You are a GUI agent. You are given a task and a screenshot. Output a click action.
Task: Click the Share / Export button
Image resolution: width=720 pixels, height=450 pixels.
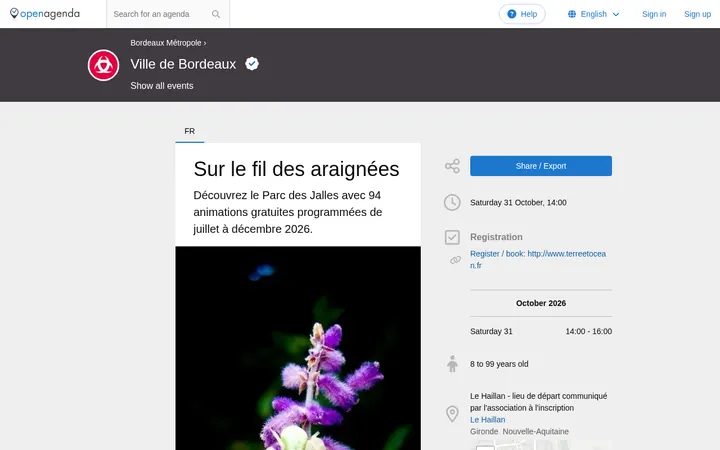[x=540, y=166]
